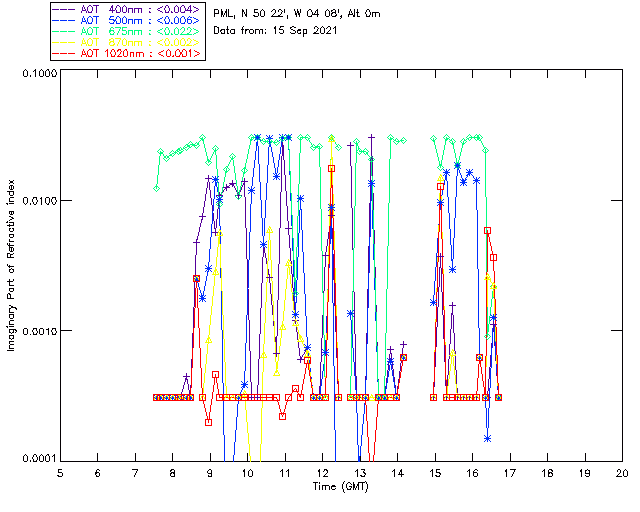Select the AOT 675nm legend entry

click(127, 31)
